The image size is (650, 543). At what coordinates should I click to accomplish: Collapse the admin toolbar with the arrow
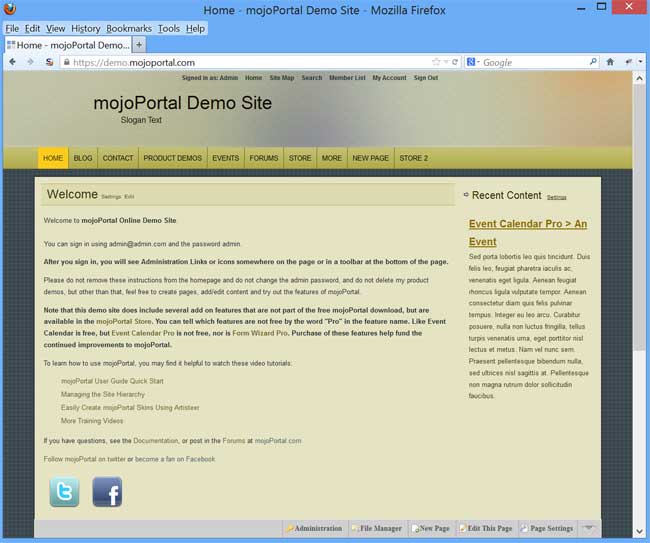tap(589, 528)
